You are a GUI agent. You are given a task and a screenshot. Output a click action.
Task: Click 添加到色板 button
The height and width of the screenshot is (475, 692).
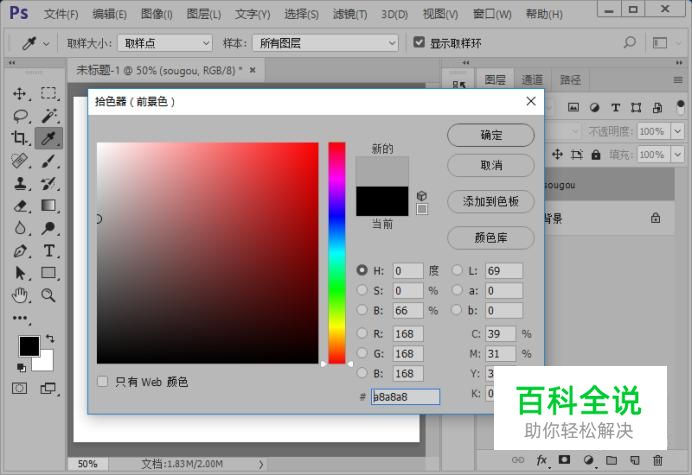[x=491, y=202]
